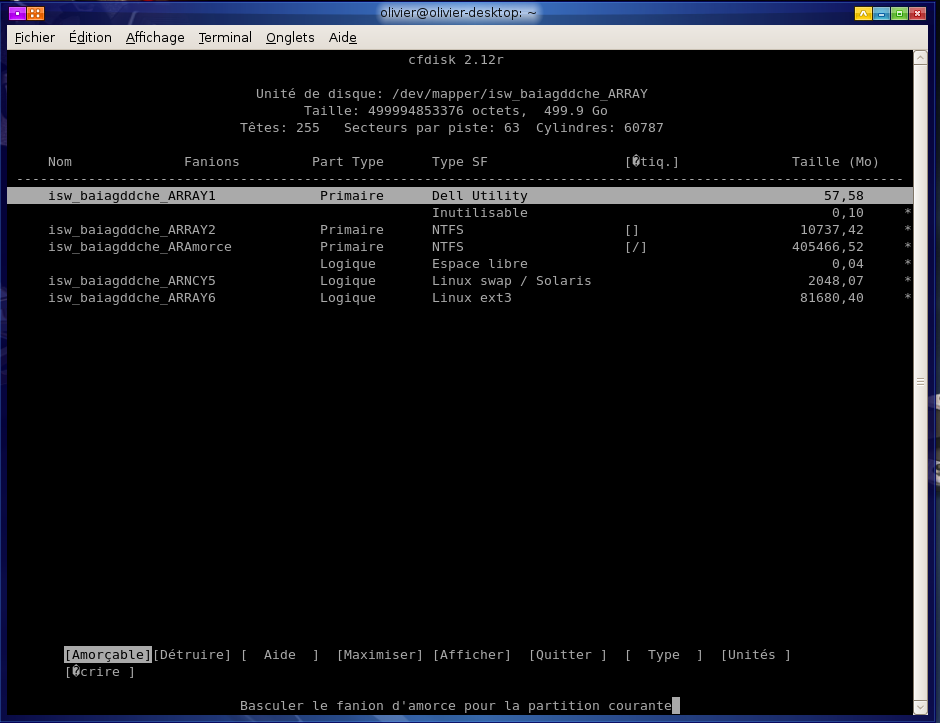Screen dimensions: 940x723
Task: Select the Détruire option in cfdisk
Action: 192,655
